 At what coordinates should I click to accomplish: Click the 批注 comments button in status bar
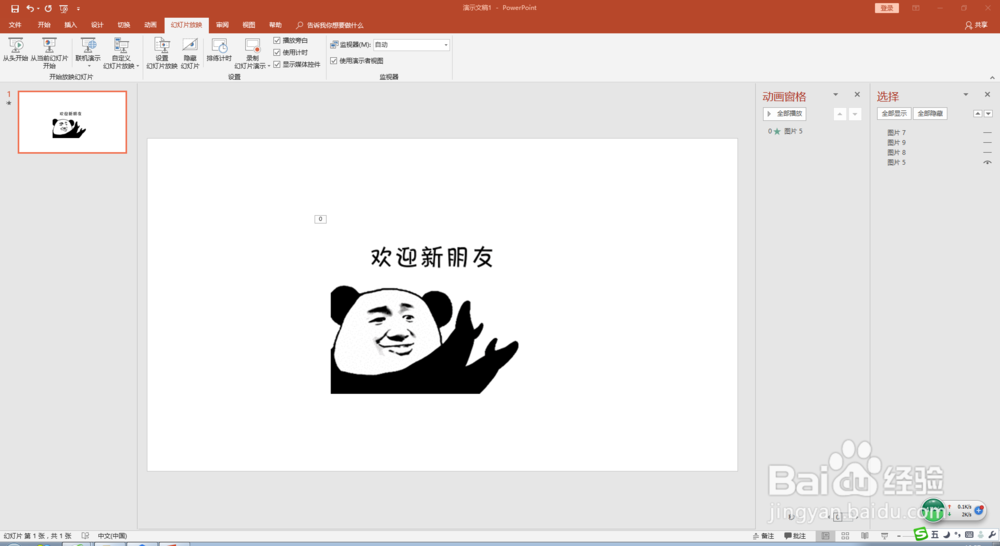[x=795, y=536]
